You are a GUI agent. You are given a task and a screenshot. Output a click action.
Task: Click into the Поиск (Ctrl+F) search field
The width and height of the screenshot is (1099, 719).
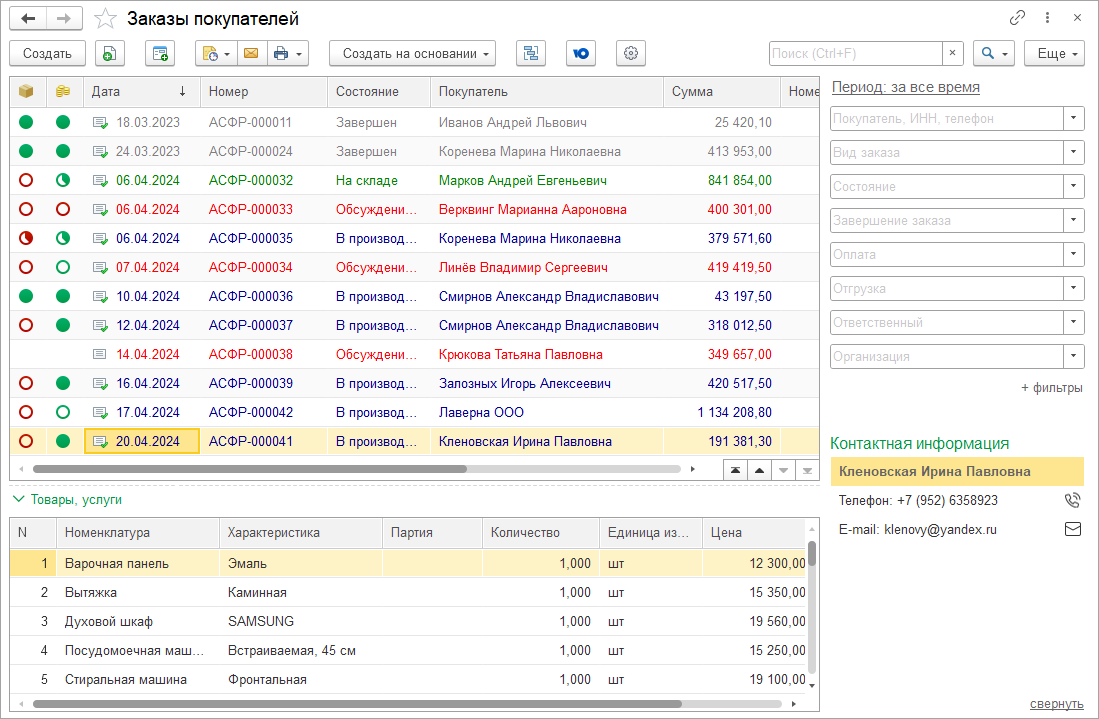click(x=855, y=54)
